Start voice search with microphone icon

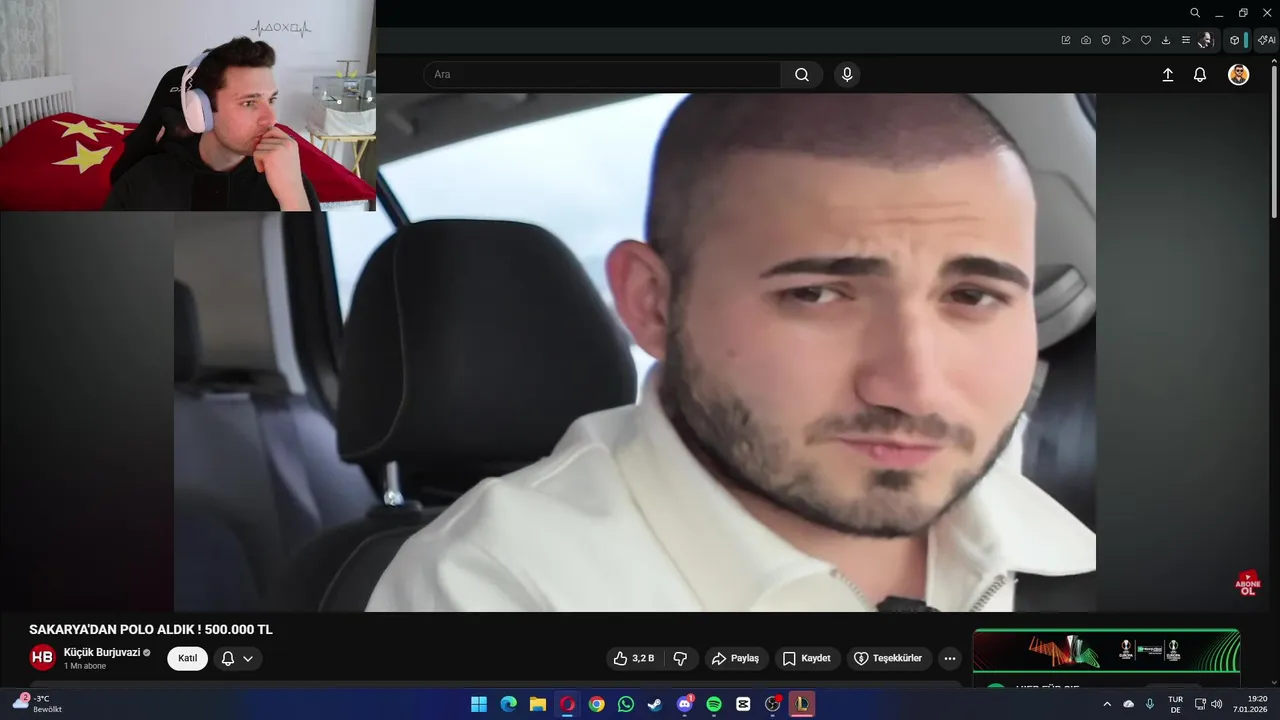[x=847, y=74]
